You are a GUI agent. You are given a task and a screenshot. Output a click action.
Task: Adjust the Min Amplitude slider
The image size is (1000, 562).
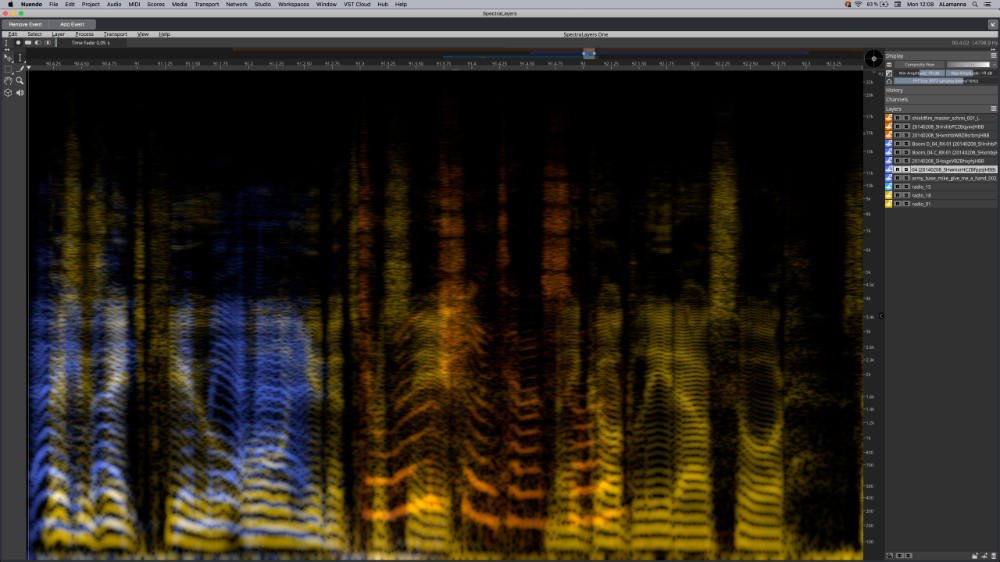coord(920,73)
